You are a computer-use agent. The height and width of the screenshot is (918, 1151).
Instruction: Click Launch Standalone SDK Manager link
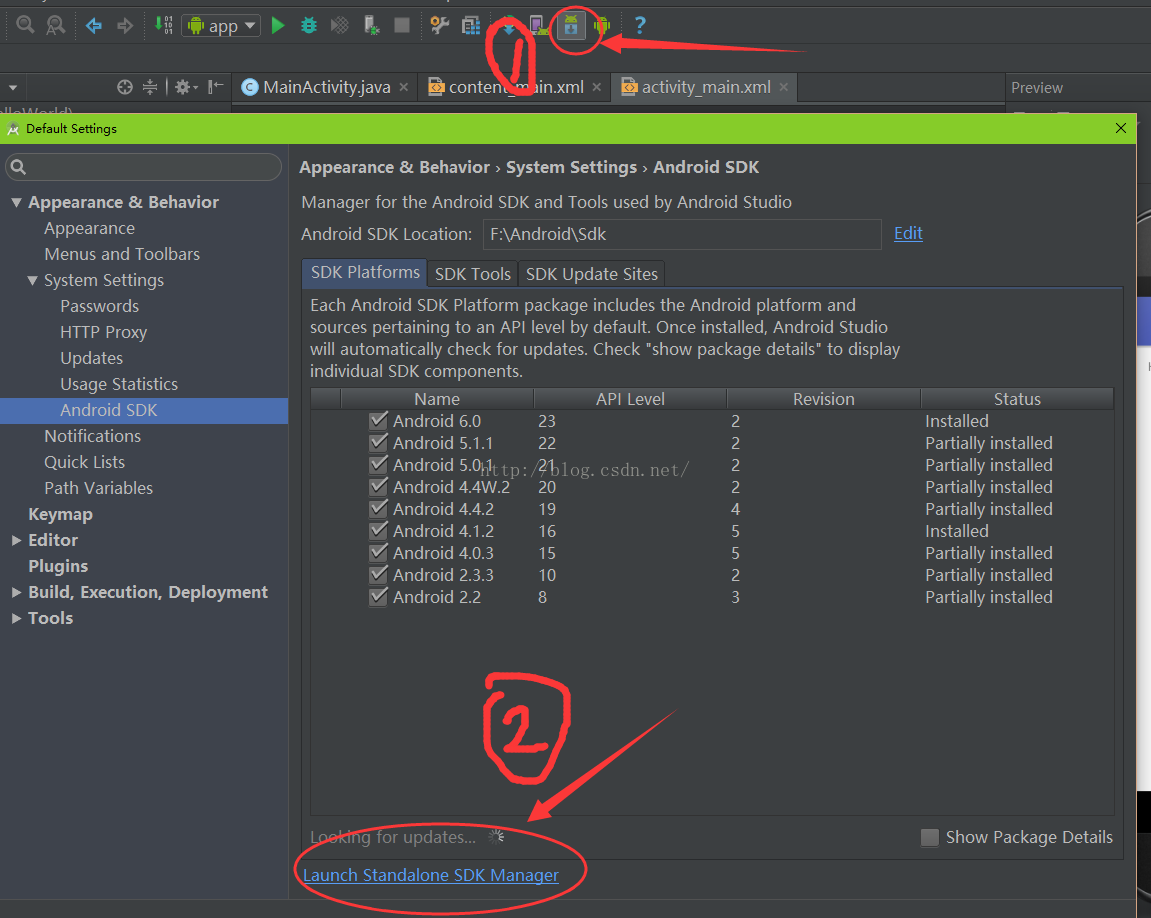[431, 875]
